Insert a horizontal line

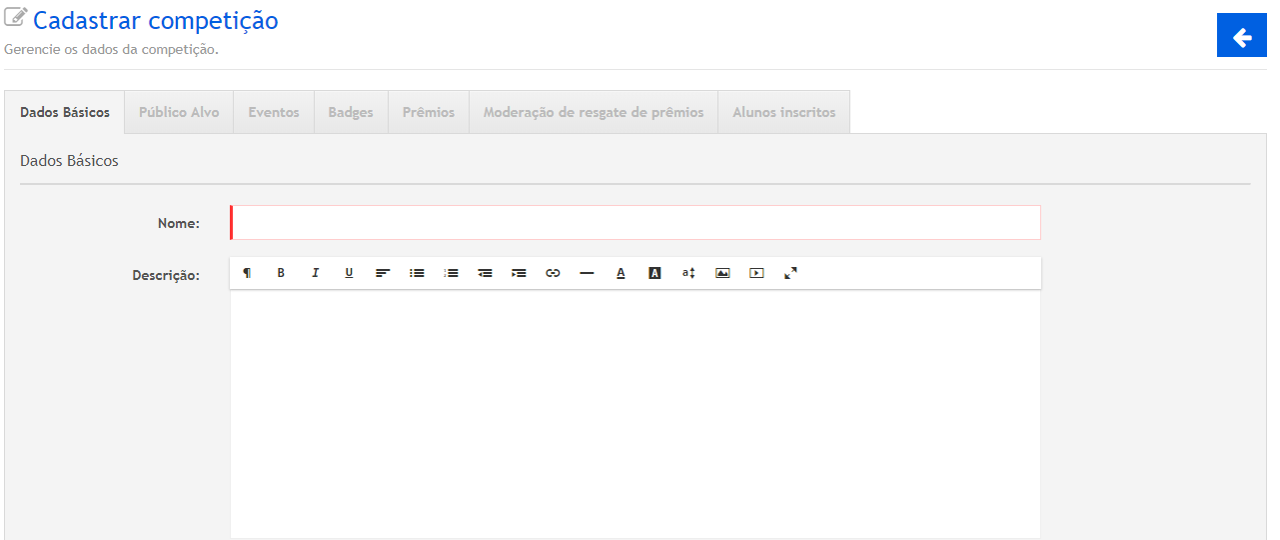(587, 273)
